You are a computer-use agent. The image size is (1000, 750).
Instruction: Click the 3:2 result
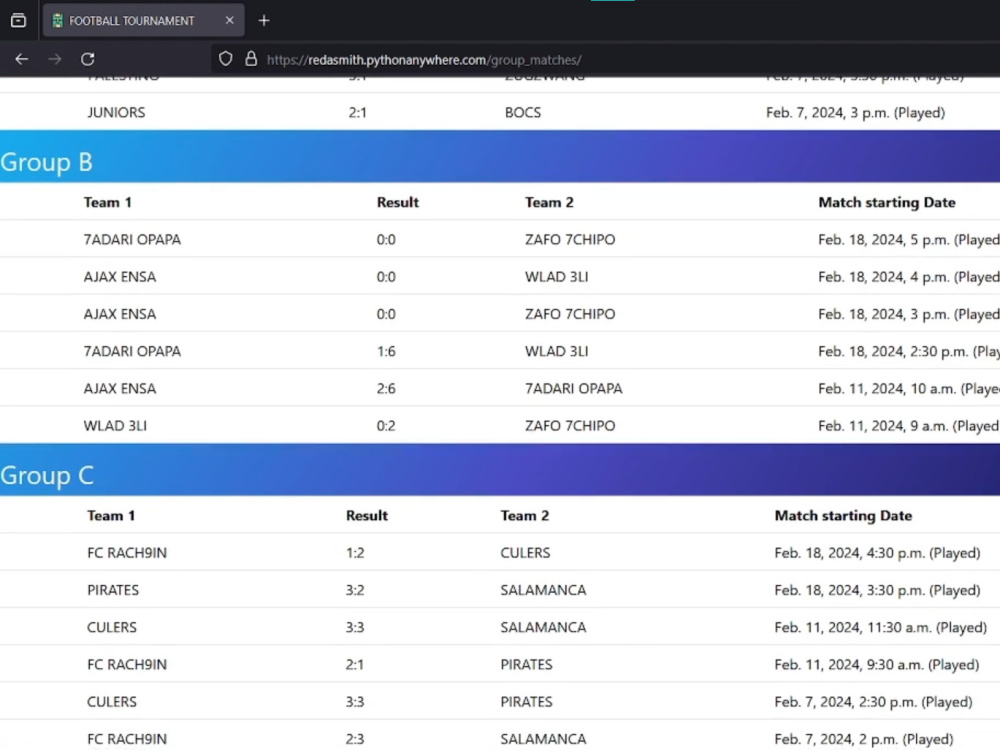355,590
